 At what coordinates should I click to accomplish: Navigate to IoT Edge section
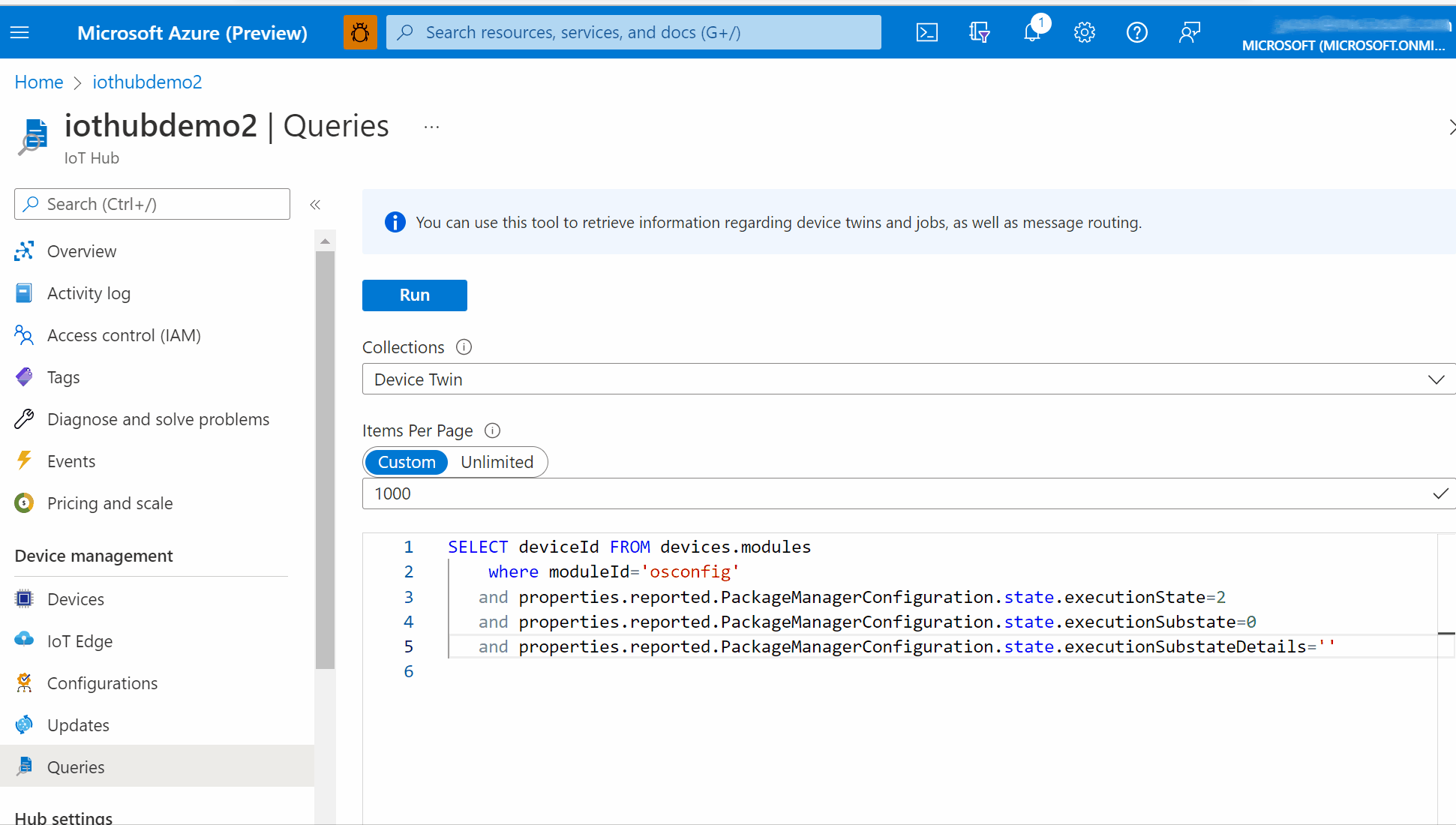pos(80,641)
